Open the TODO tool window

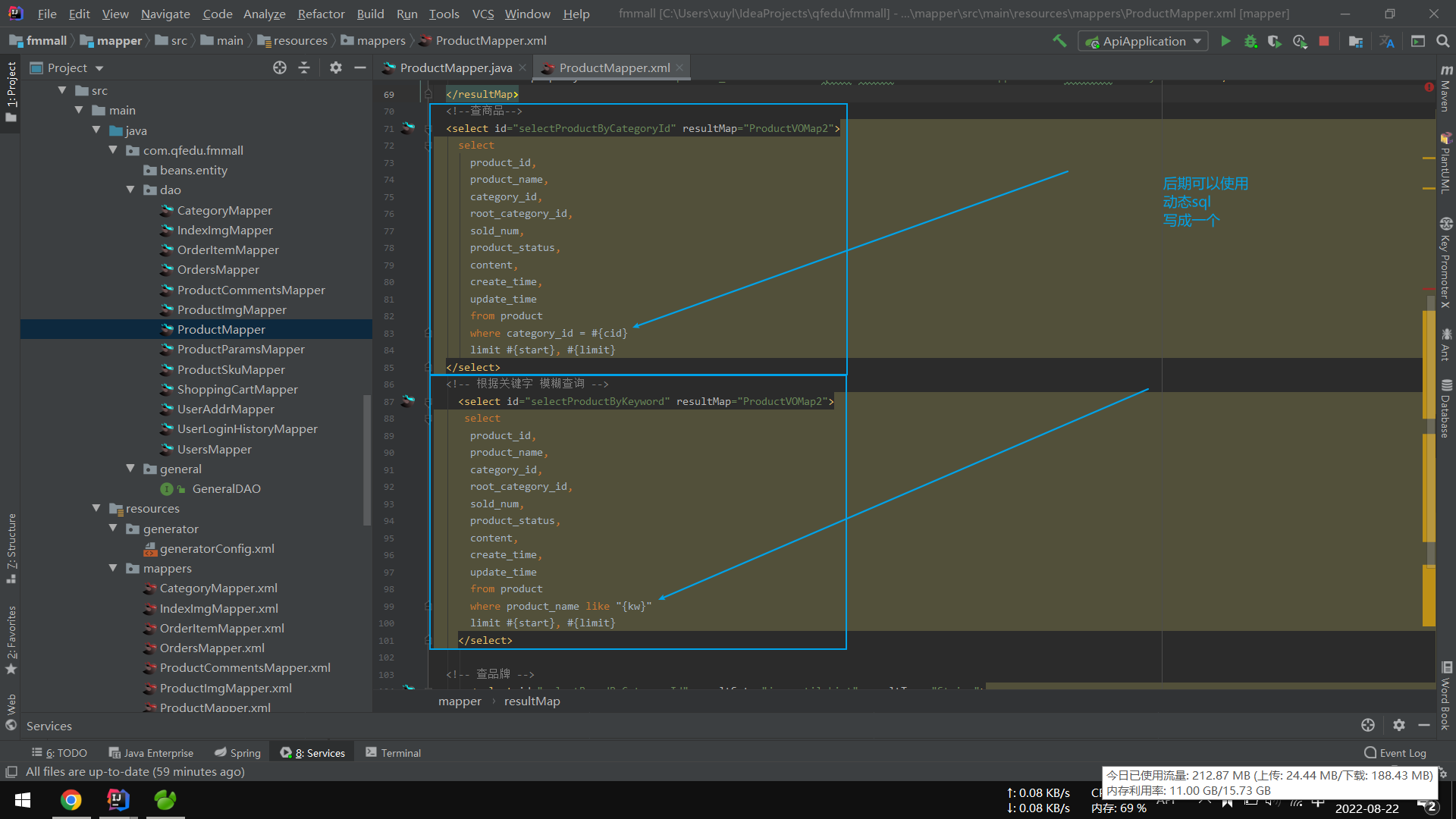[x=59, y=752]
